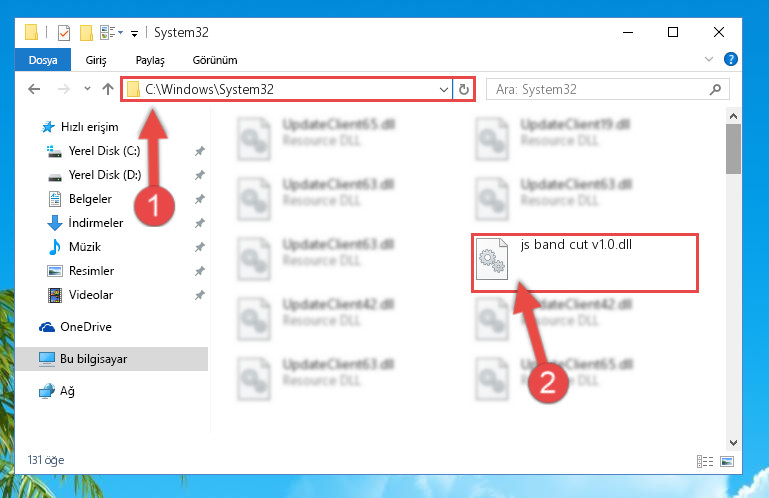Expand the ribbon with the chevron
The image size is (769, 498).
pyautogui.click(x=709, y=59)
